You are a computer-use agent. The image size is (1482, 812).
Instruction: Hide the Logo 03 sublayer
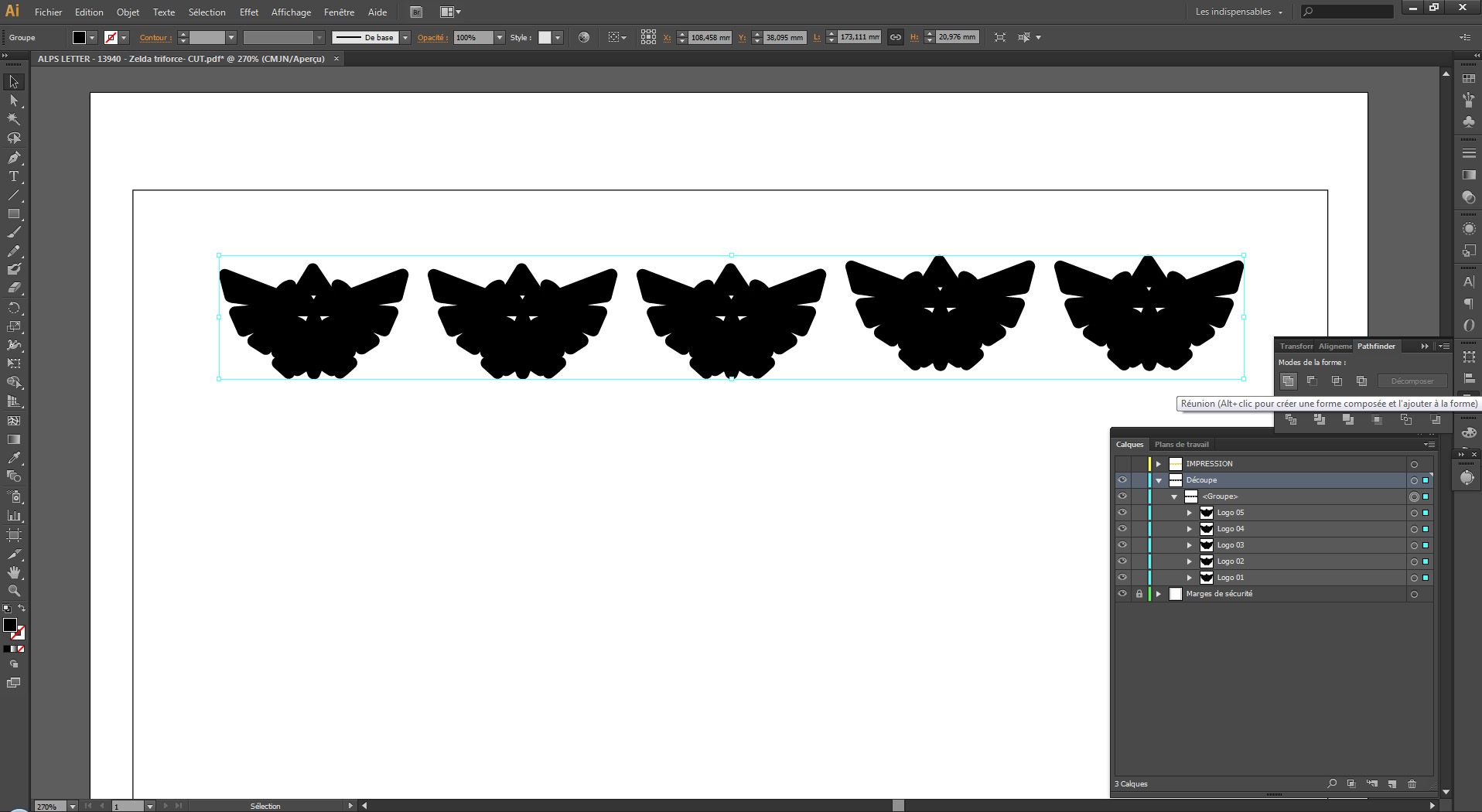[1122, 545]
